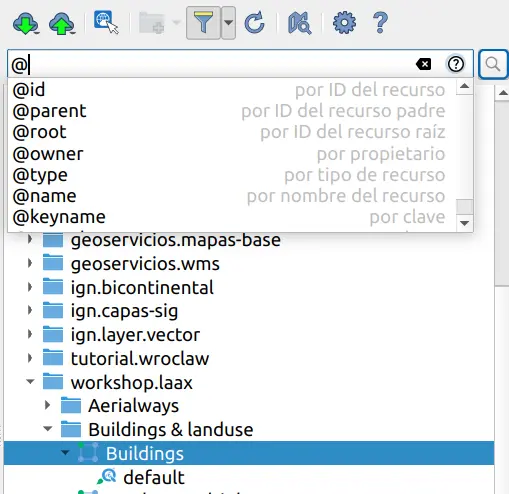
Task: Select the @id suggestion
Action: (x=231, y=90)
